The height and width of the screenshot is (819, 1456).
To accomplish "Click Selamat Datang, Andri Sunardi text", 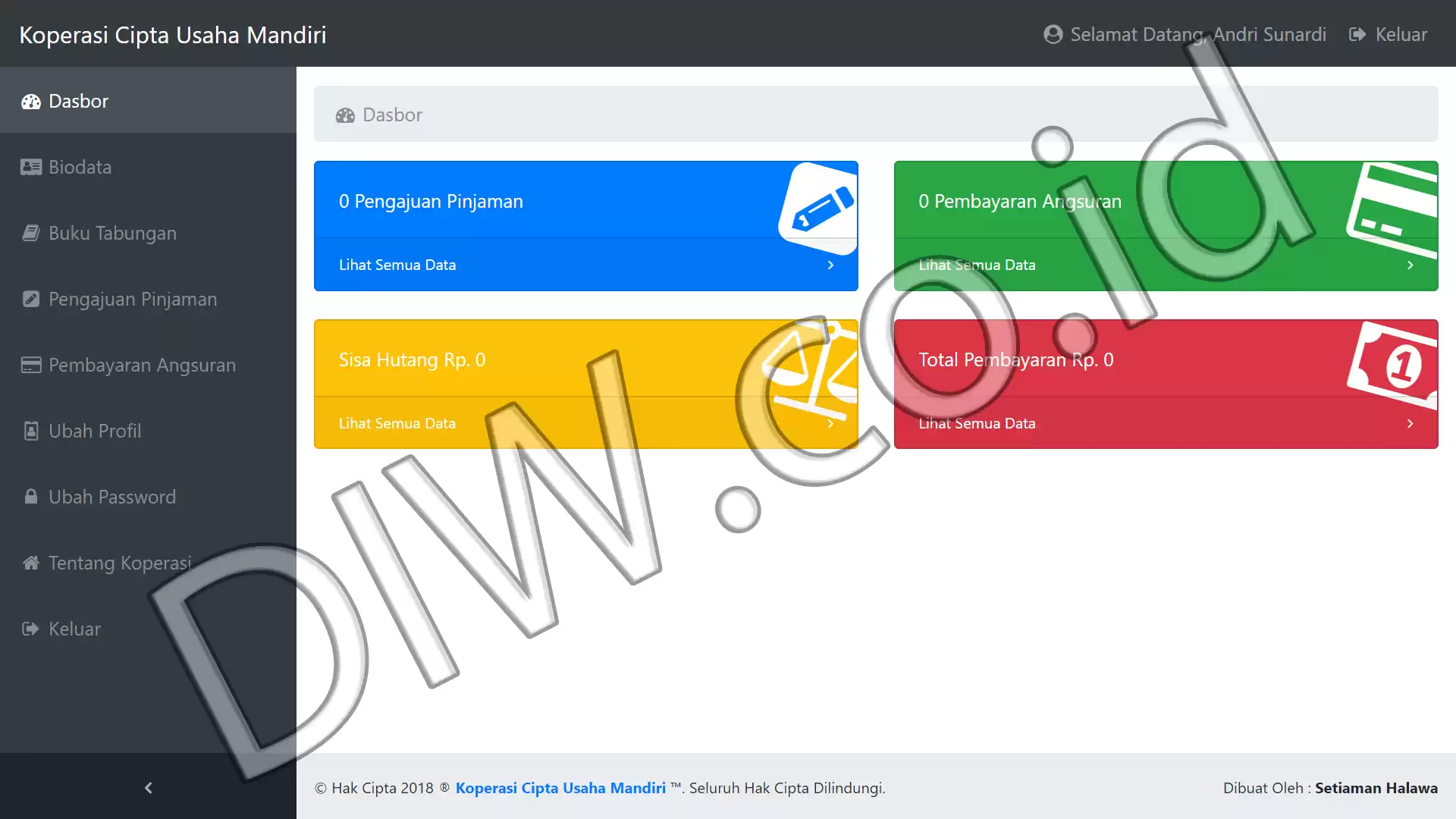I will (1198, 35).
